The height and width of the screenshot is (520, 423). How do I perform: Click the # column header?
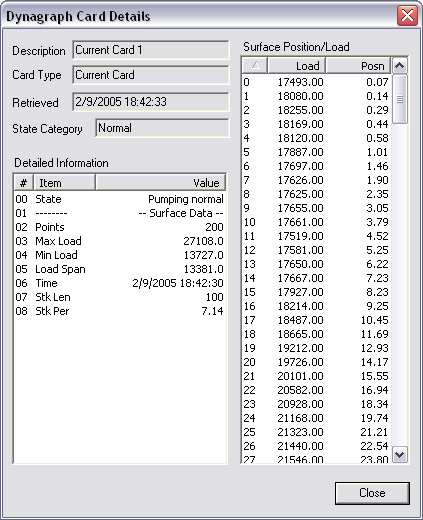23,182
